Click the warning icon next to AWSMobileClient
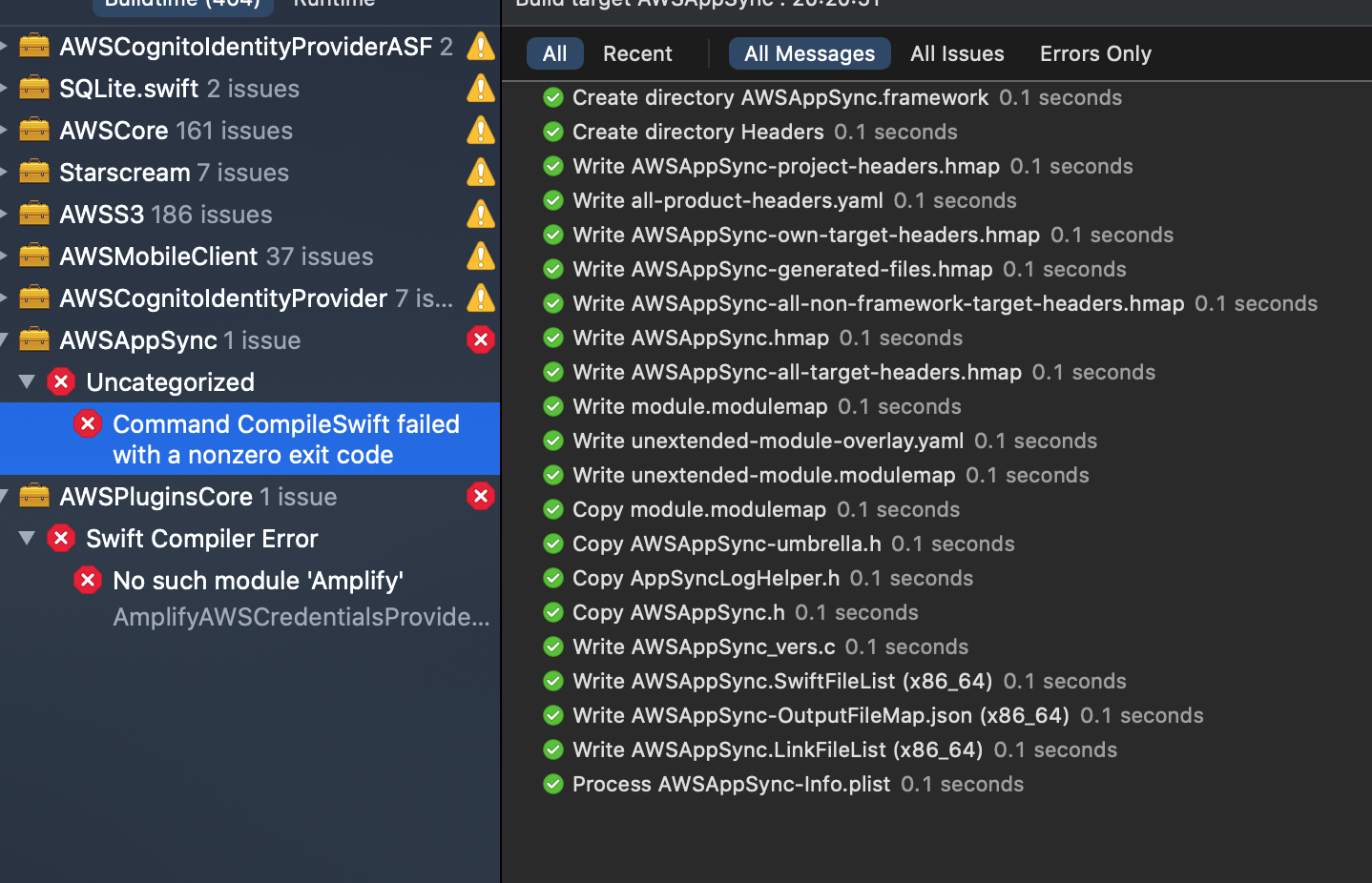The width and height of the screenshot is (1372, 883). click(481, 256)
